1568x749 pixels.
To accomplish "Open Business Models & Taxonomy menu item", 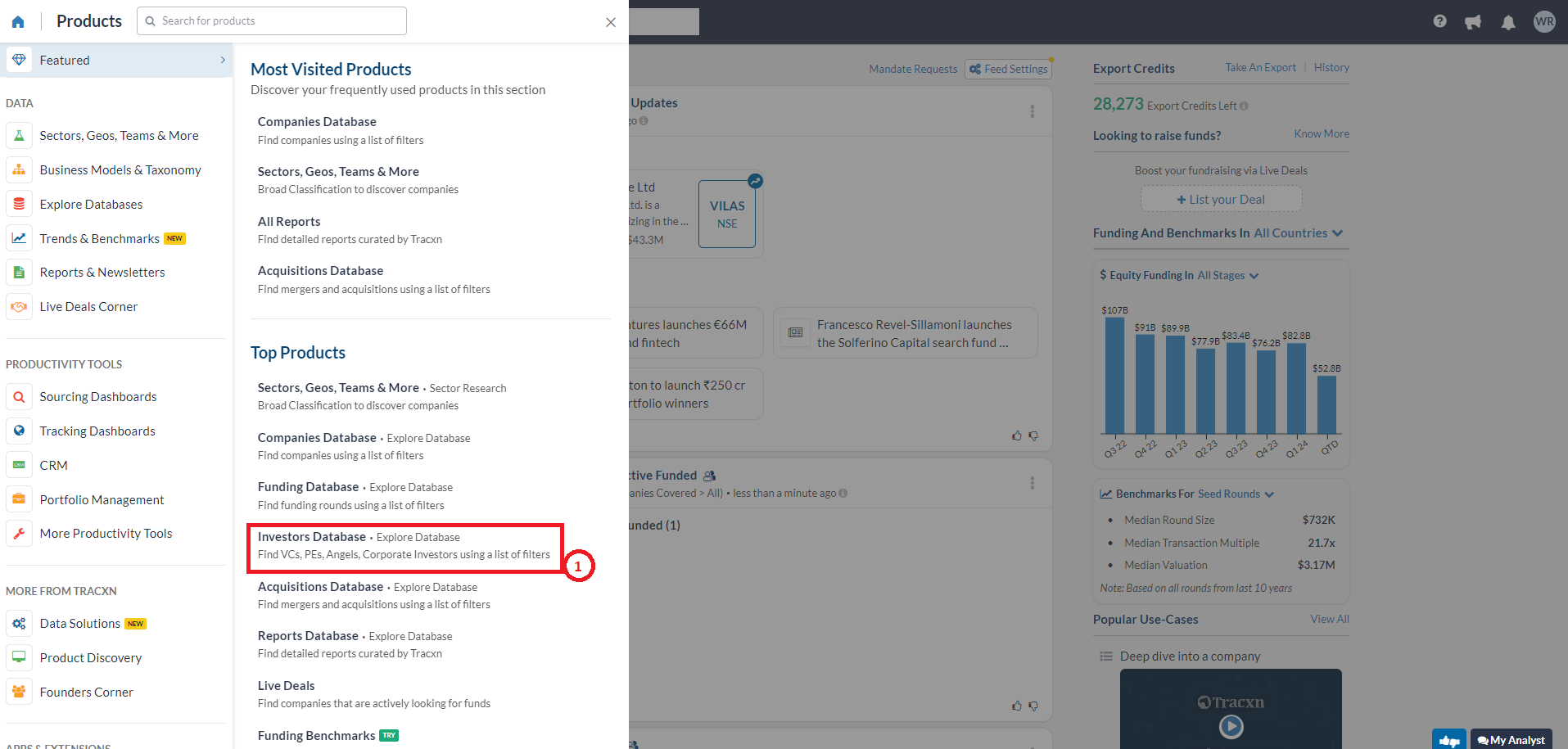I will (x=120, y=169).
